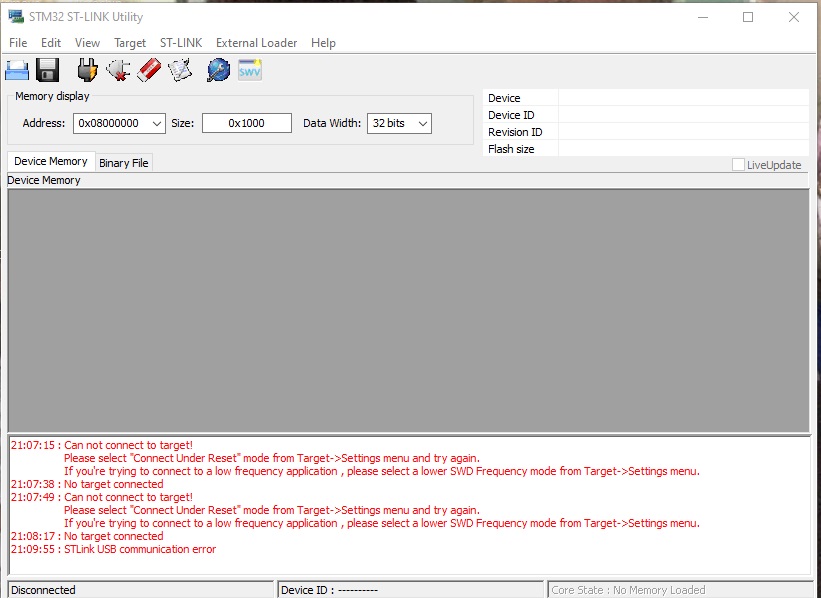Toggle the LiveUpdate checkbox

click(738, 165)
